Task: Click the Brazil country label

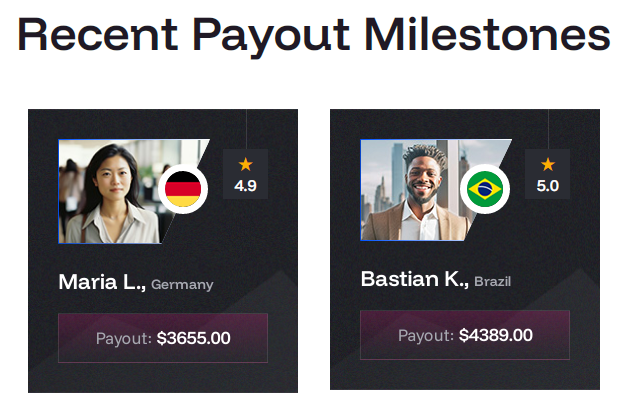Action: (493, 281)
